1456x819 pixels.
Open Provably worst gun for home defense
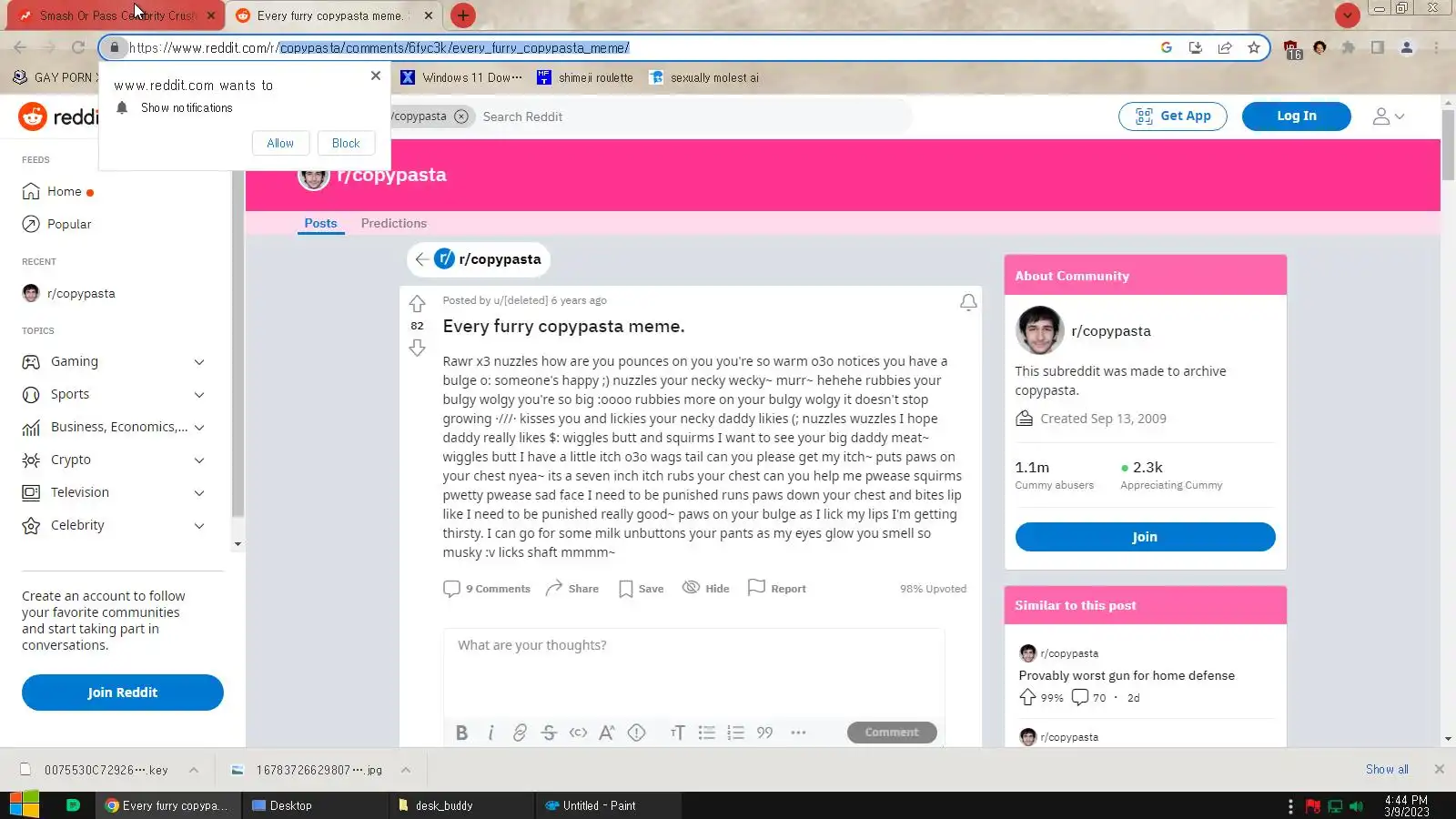1127,675
